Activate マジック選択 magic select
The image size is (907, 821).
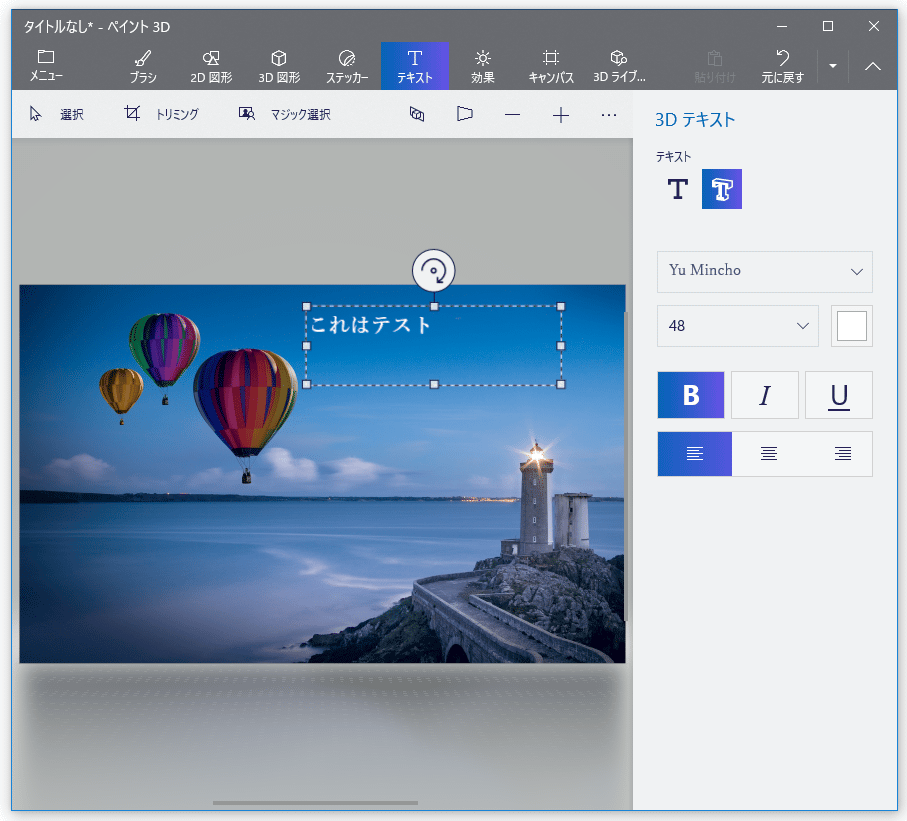pos(285,114)
